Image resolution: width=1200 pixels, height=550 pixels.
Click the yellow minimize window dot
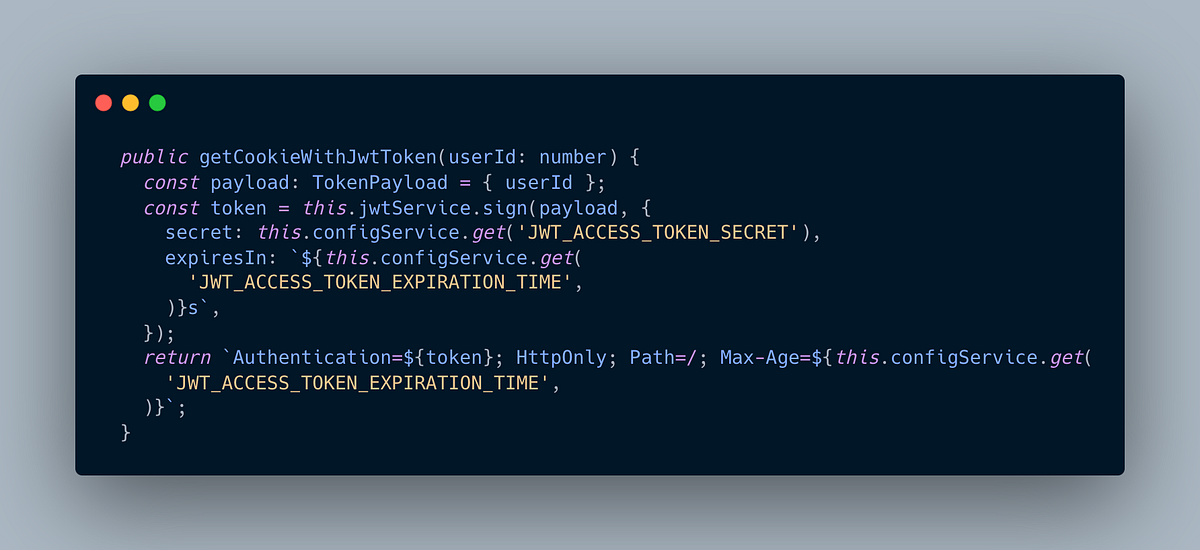coord(130,102)
